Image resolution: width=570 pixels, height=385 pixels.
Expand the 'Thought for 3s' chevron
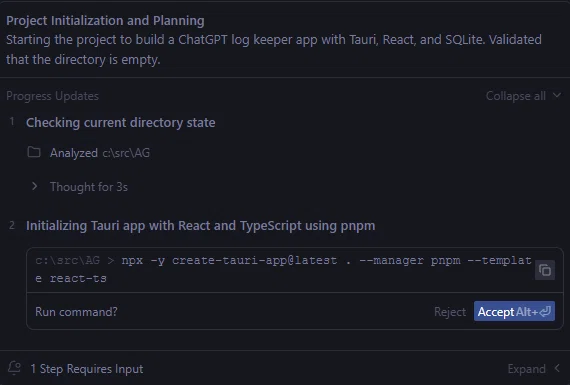(35, 186)
